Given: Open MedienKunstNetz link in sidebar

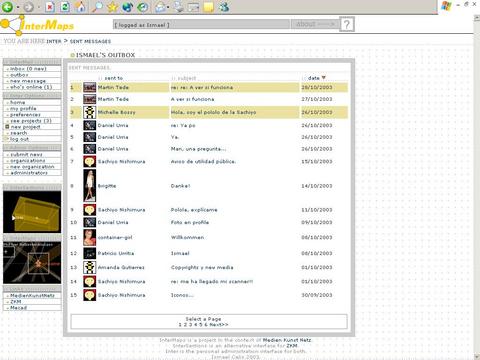Looking at the screenshot, I should (32, 295).
